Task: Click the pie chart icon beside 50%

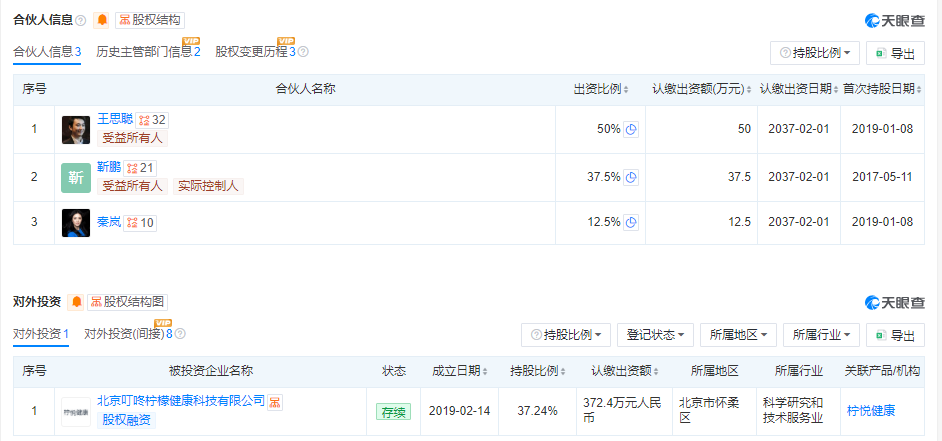Action: click(x=631, y=129)
